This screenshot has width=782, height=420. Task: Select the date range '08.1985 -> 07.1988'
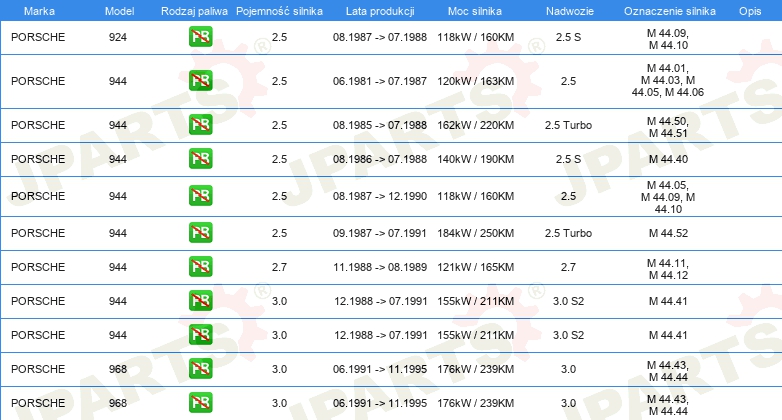click(x=380, y=125)
